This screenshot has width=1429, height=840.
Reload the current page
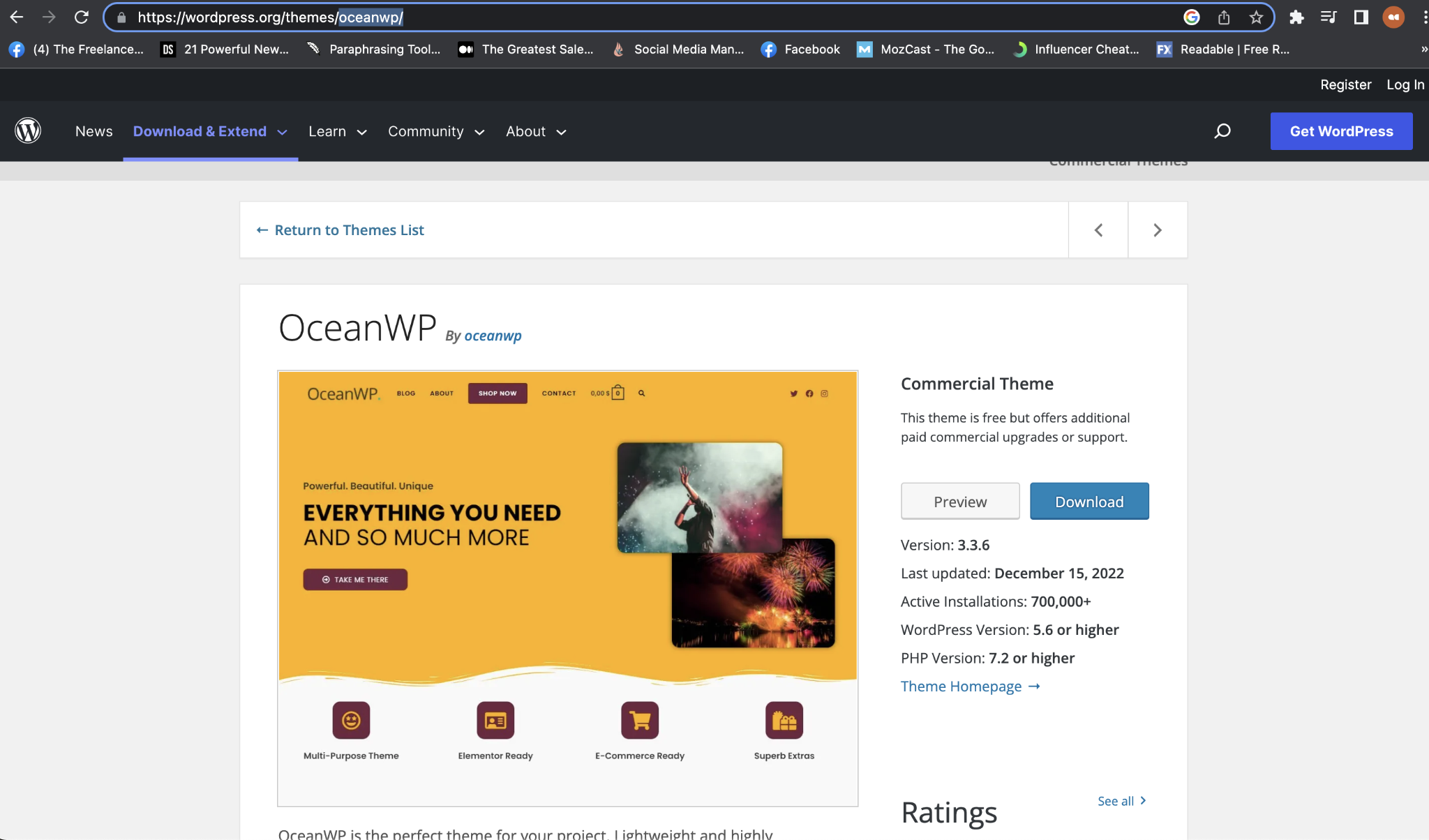coord(82,16)
